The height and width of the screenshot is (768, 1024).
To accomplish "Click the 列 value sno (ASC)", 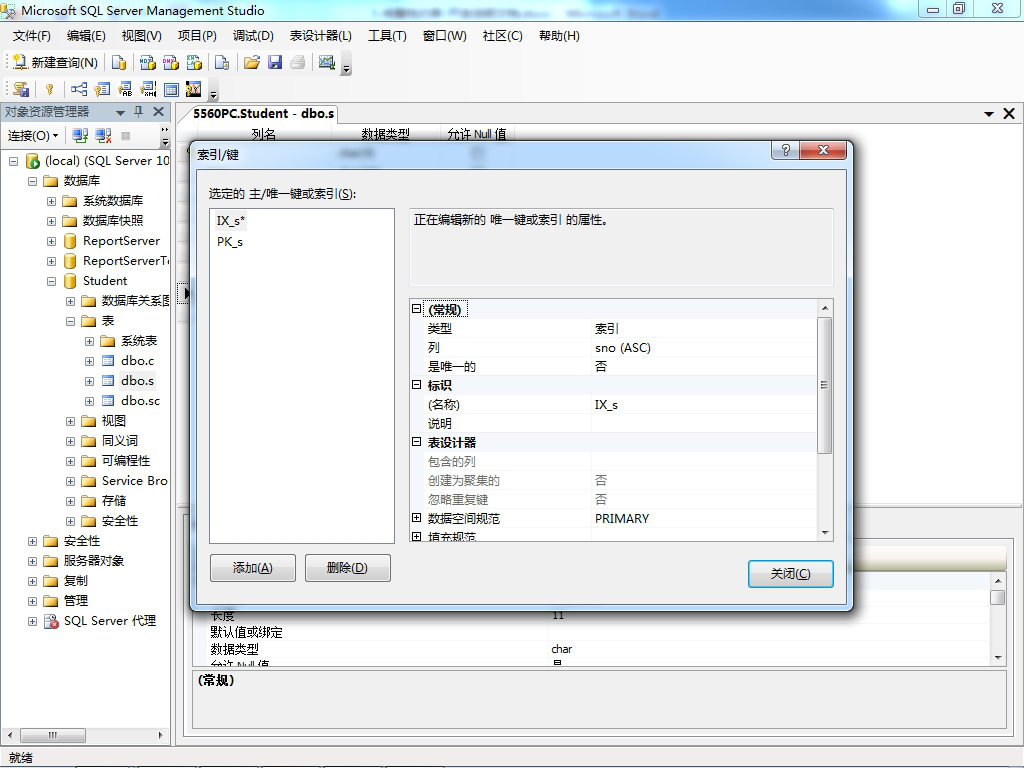I will pyautogui.click(x=704, y=347).
